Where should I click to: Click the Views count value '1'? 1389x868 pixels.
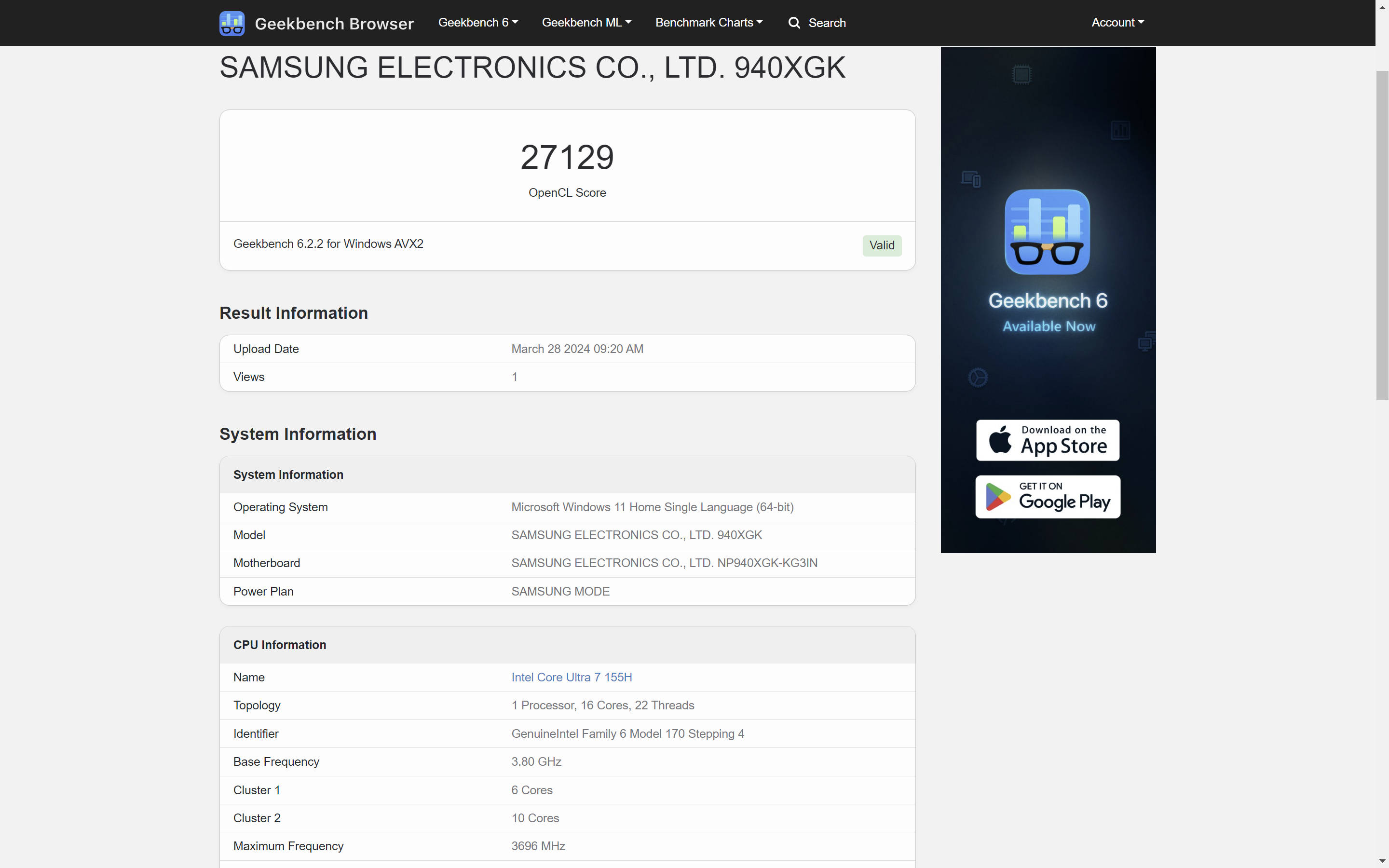coord(515,377)
